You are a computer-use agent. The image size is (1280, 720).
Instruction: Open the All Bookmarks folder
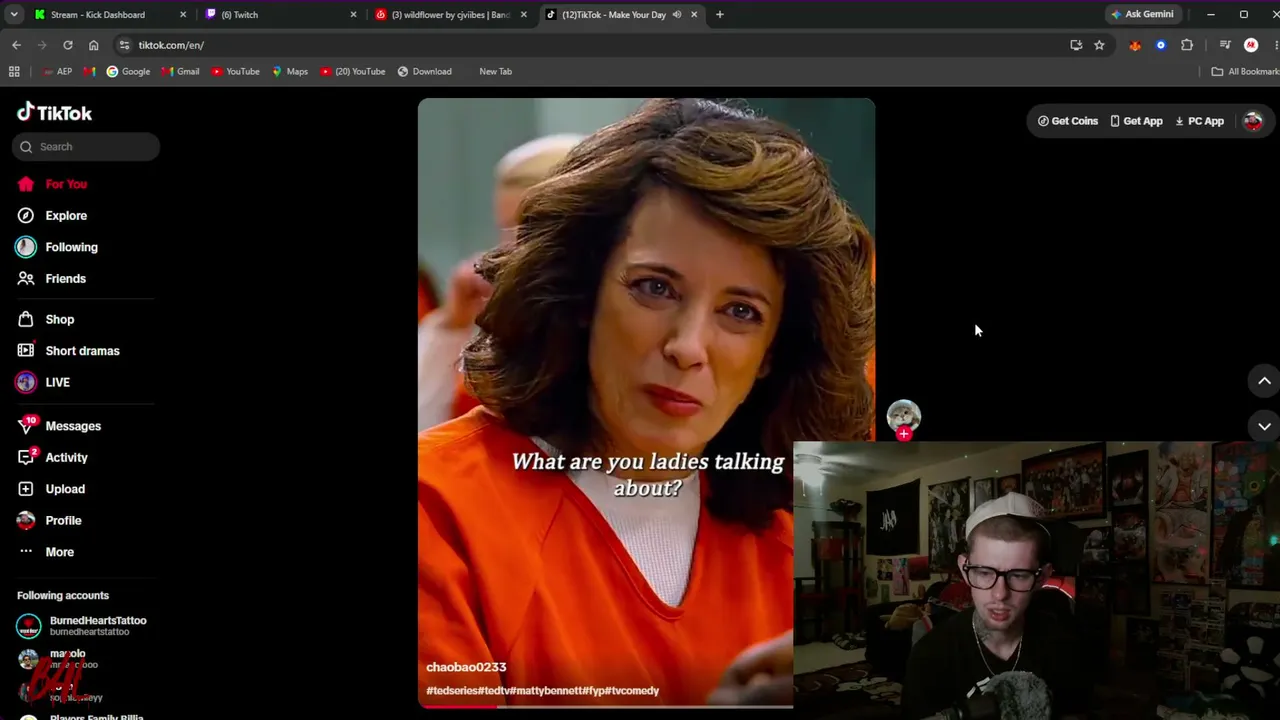(x=1245, y=72)
